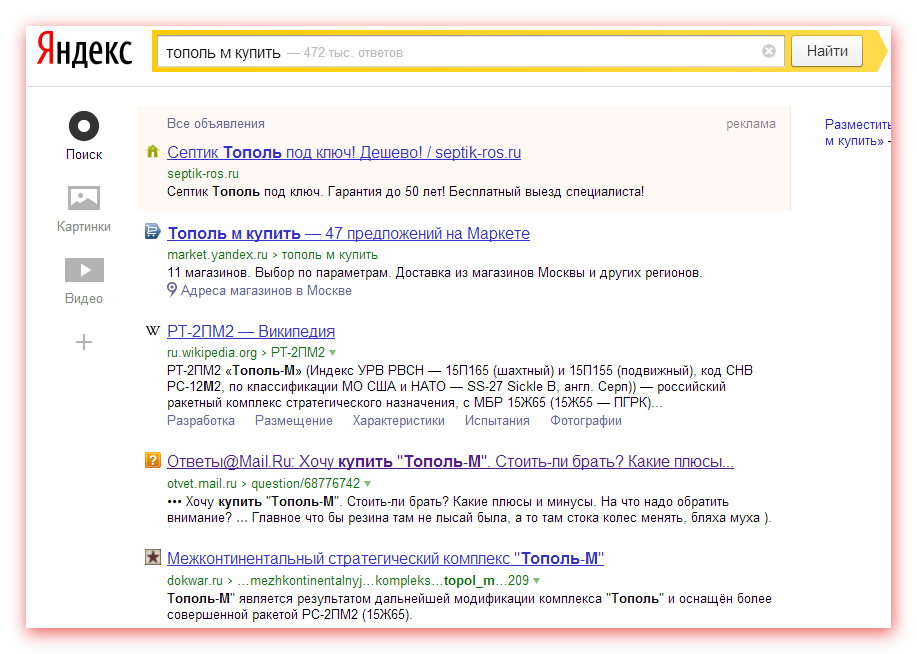Click the Поиск label in sidebar
The height and width of the screenshot is (654, 917).
click(84, 154)
